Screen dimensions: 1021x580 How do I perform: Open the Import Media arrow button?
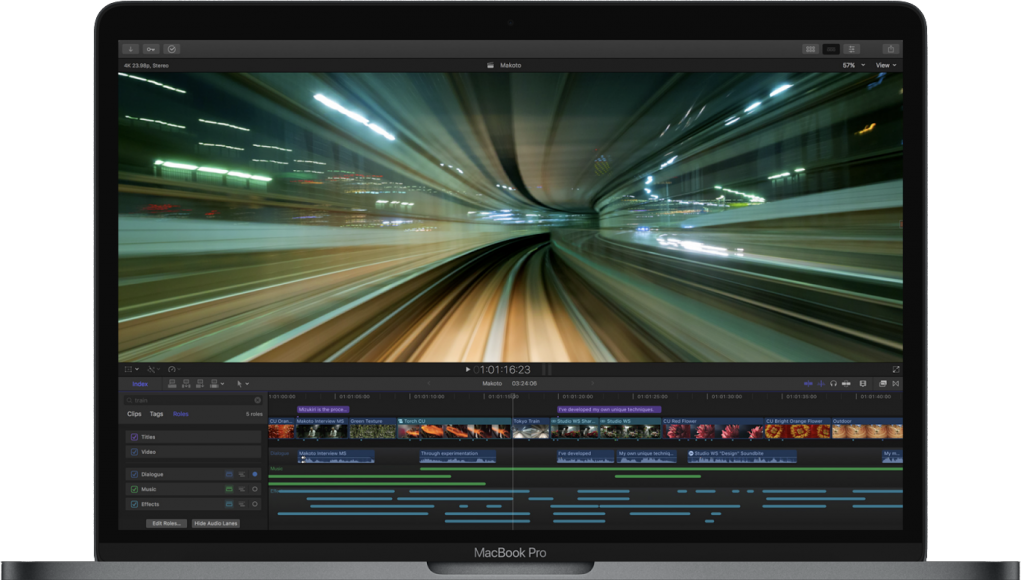coord(130,49)
